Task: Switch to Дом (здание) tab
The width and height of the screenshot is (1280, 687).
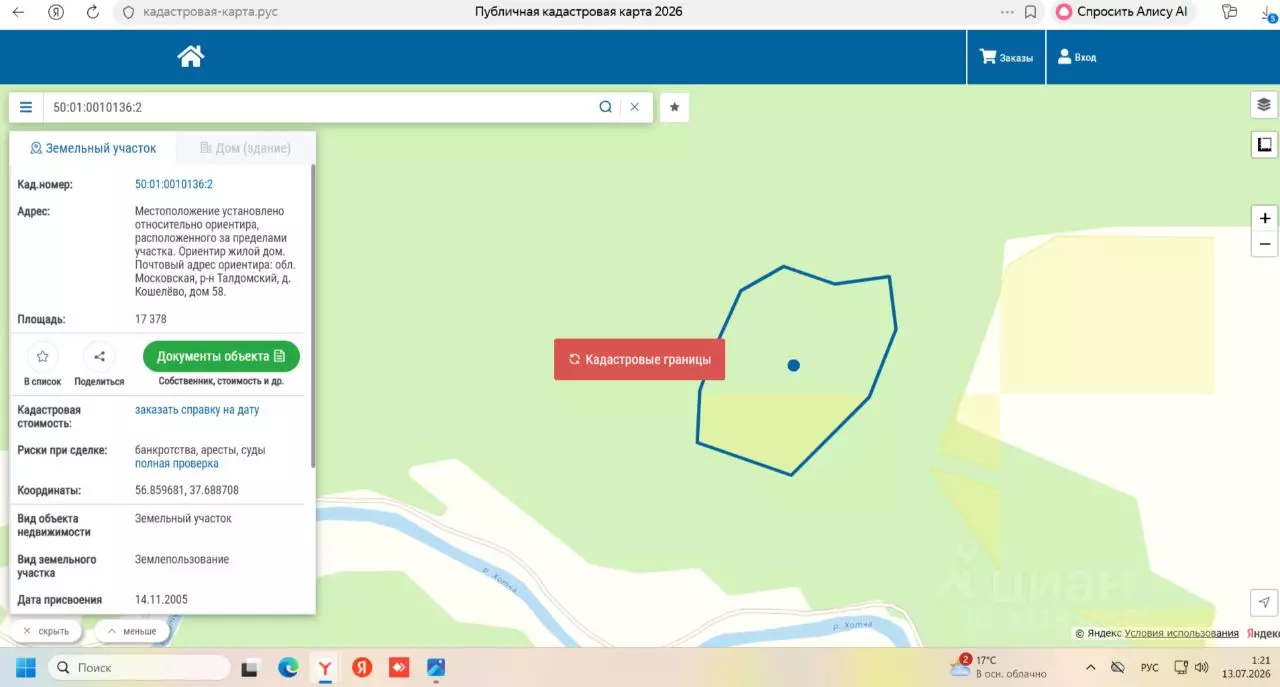Action: point(245,148)
